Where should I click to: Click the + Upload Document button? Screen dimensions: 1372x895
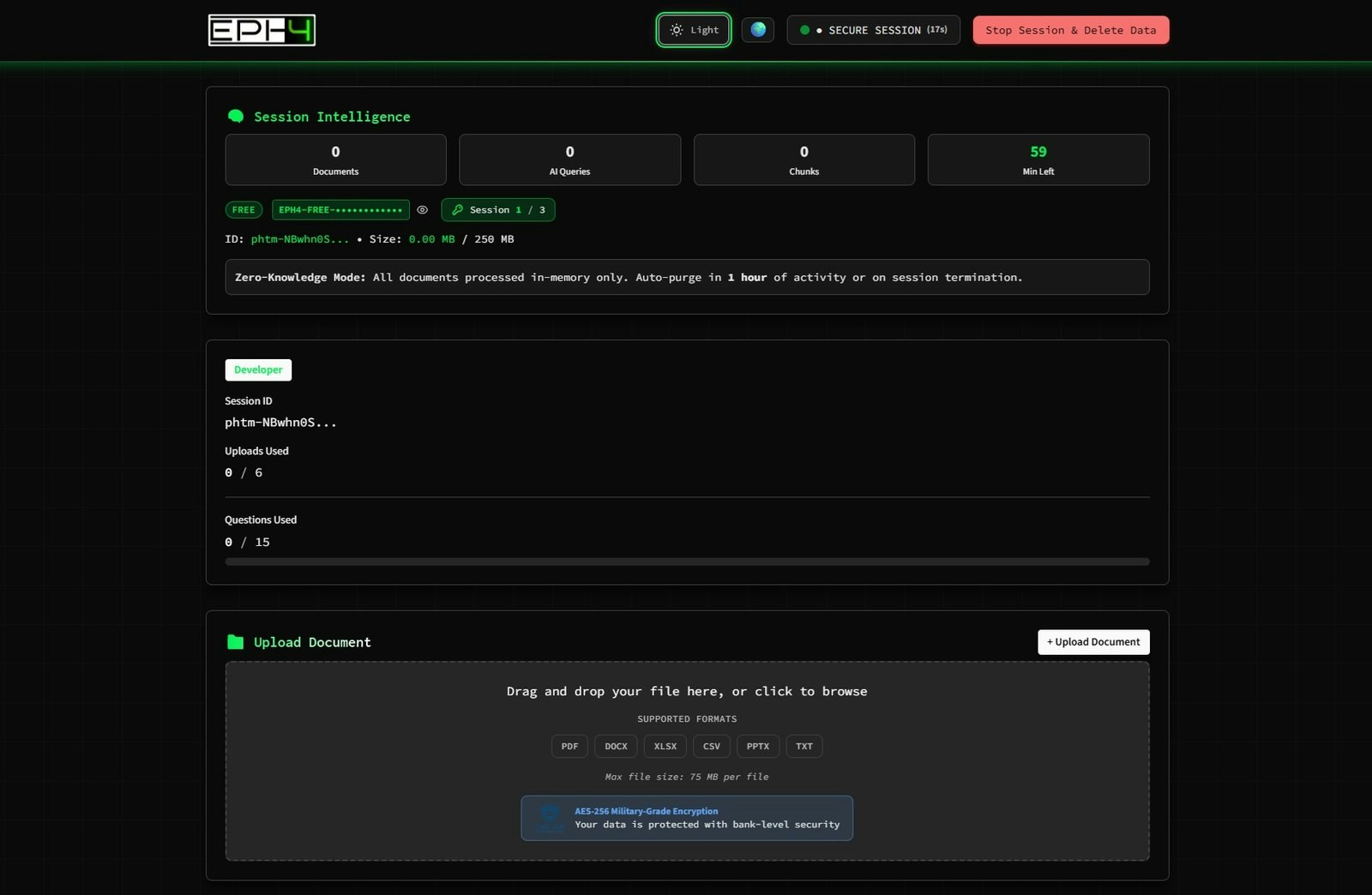coord(1093,641)
